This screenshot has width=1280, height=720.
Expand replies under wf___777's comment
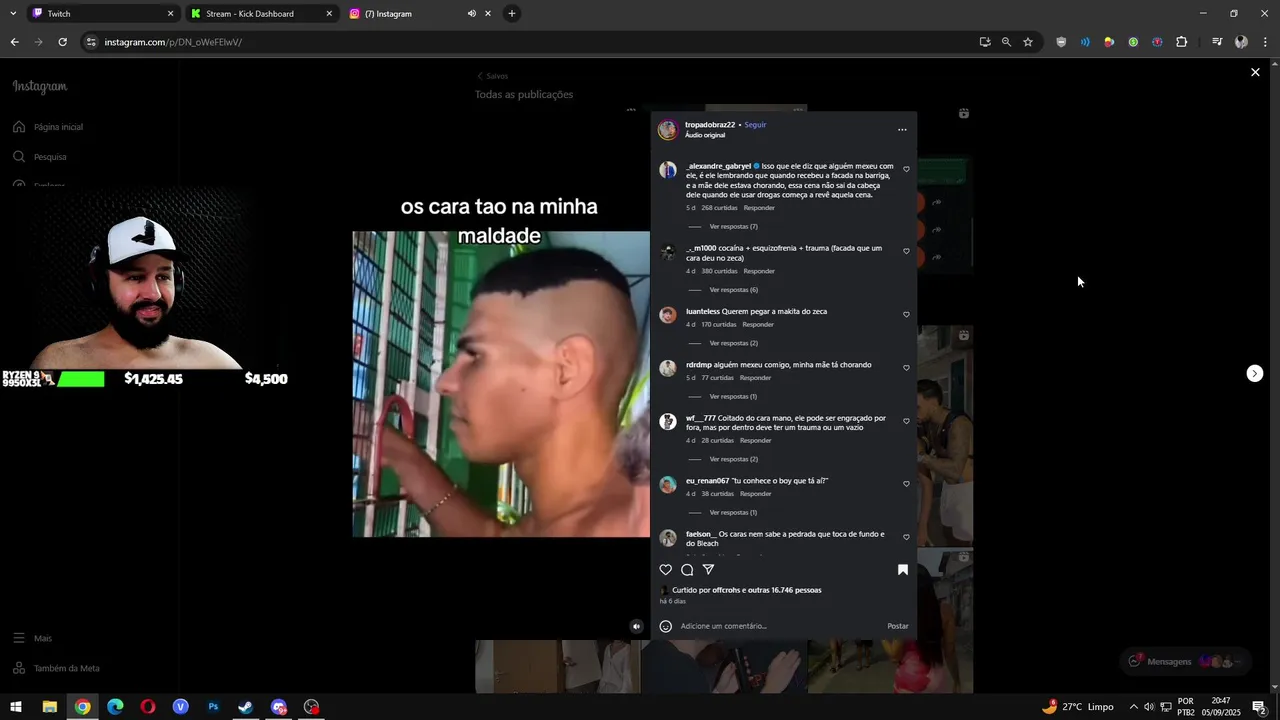click(x=733, y=459)
